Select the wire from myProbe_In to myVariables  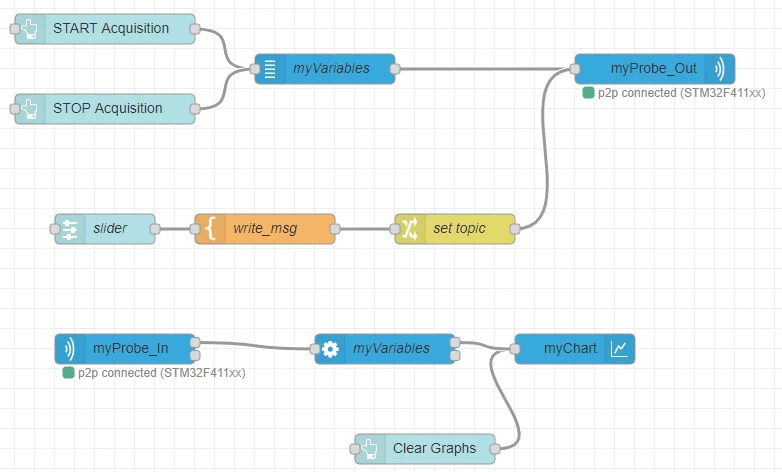pos(254,346)
